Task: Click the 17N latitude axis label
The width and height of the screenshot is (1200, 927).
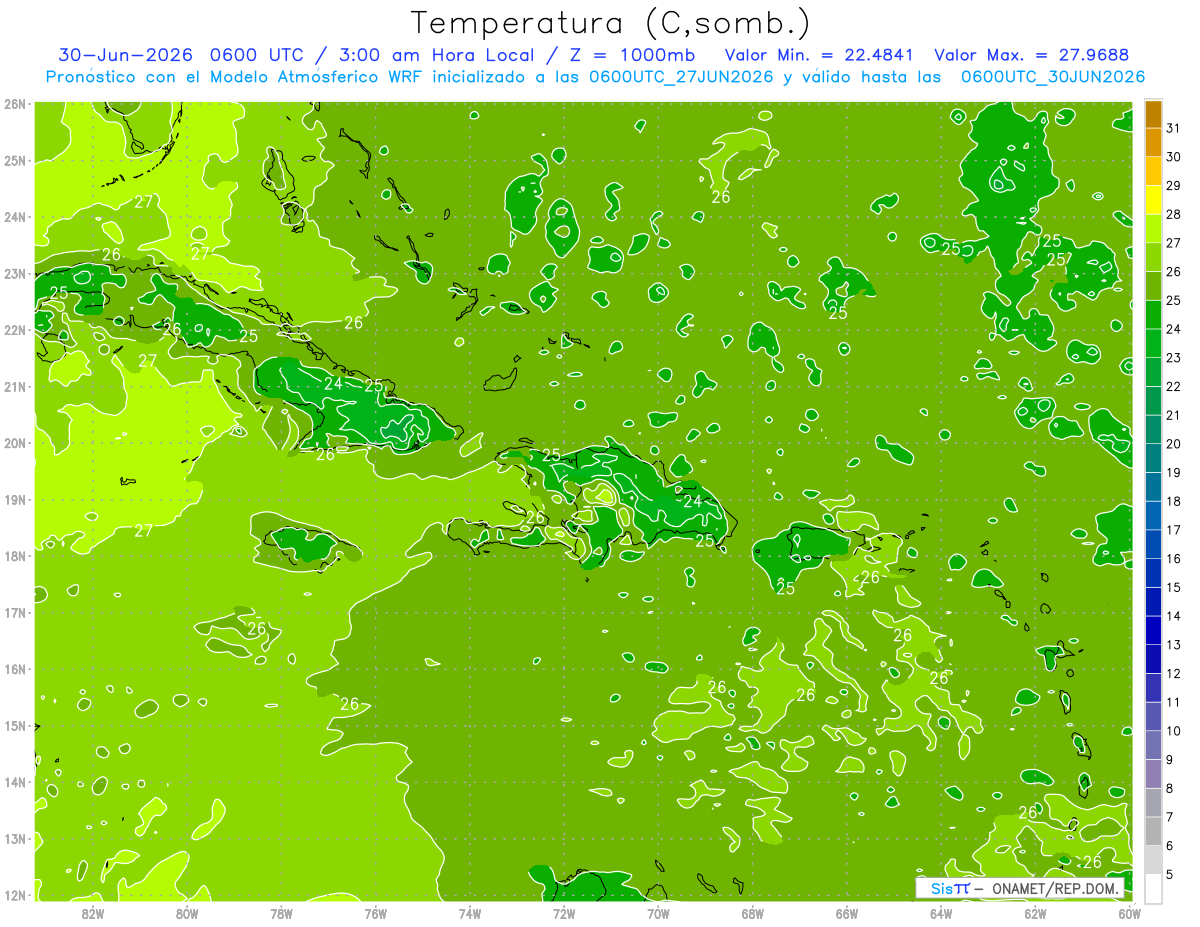Action: tap(15, 613)
